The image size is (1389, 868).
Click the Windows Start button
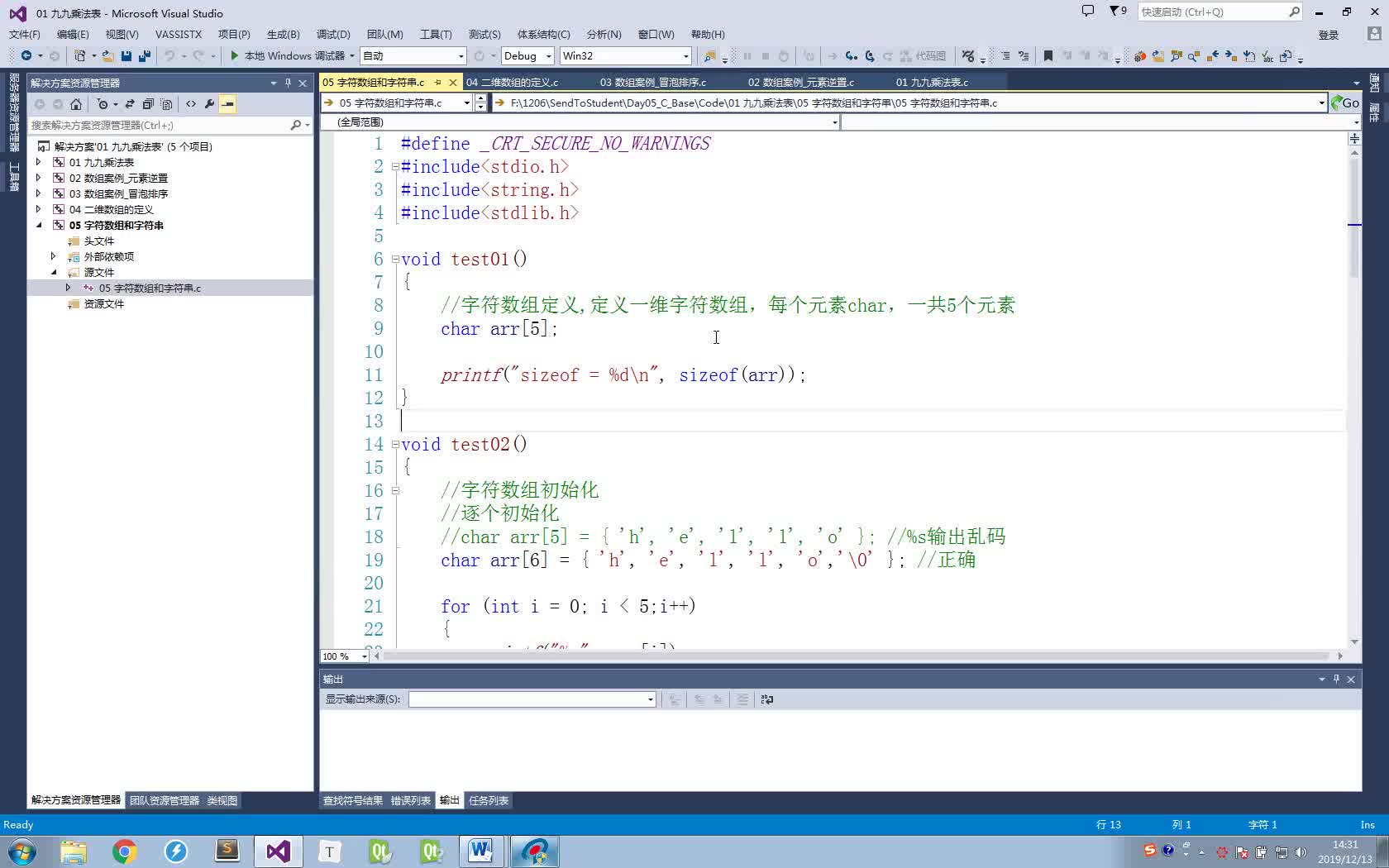click(x=22, y=851)
